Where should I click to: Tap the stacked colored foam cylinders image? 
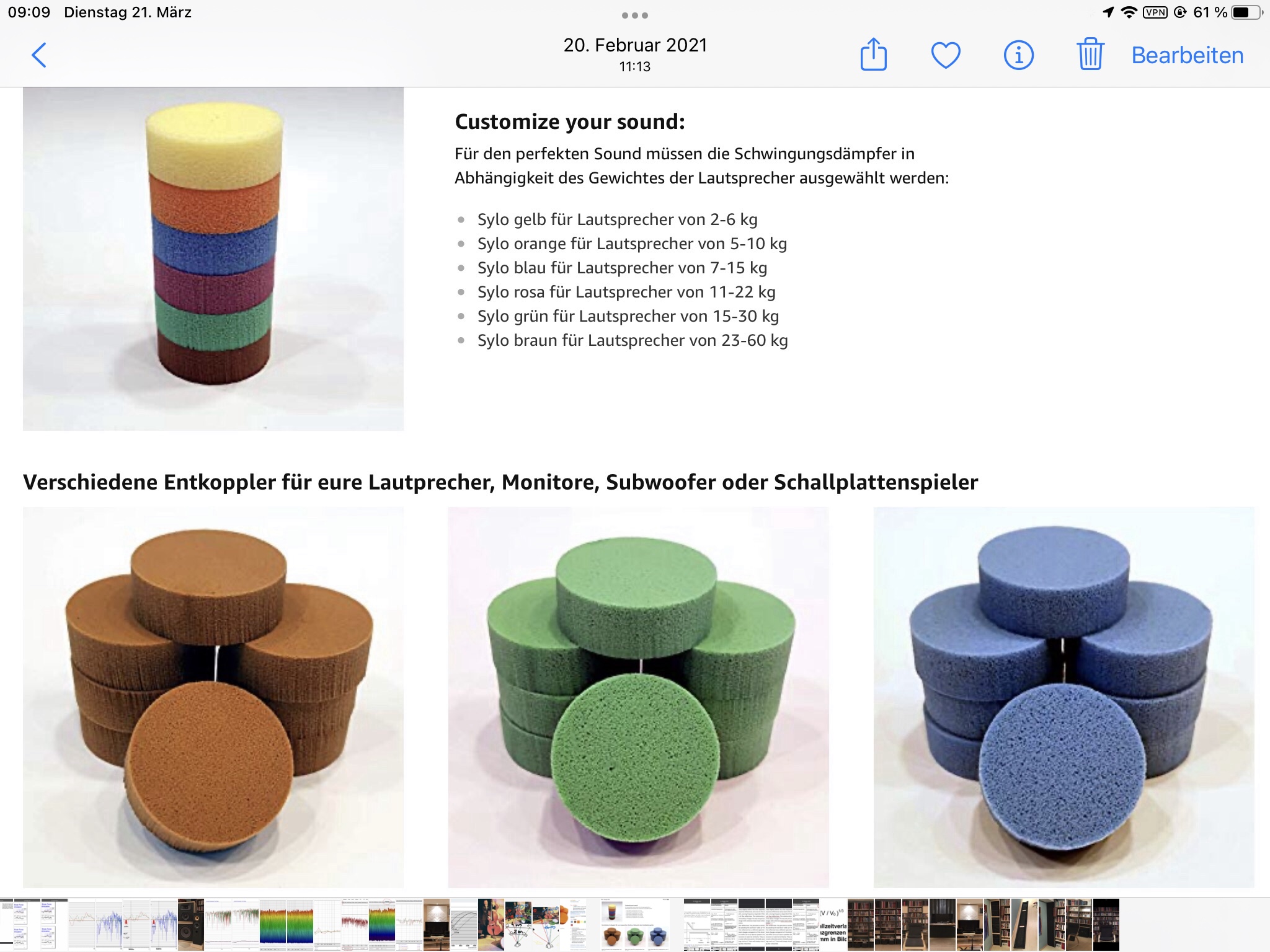[213, 259]
